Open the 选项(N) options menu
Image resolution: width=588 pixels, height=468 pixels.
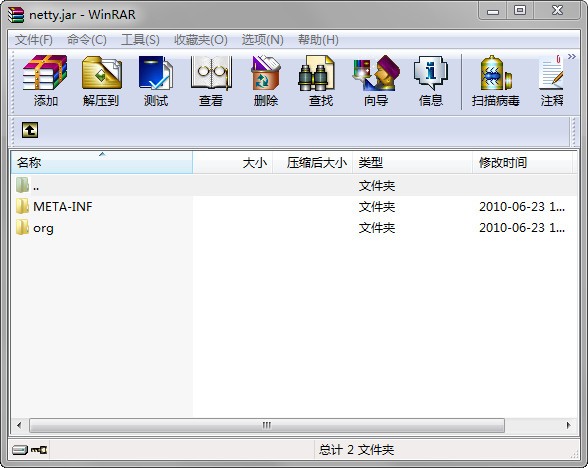[x=262, y=39]
